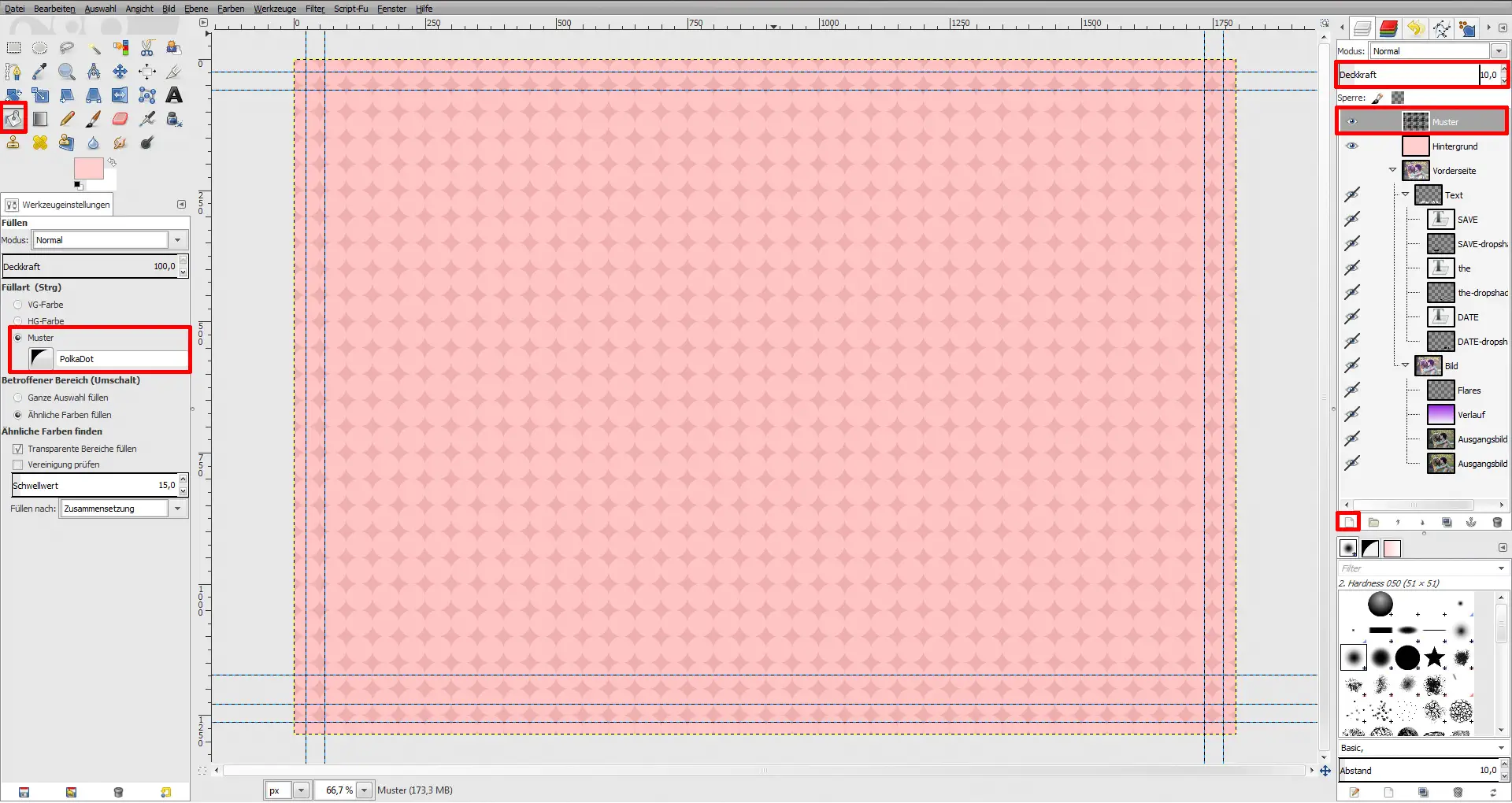Enable the VG-Farbe fill option

(x=17, y=305)
